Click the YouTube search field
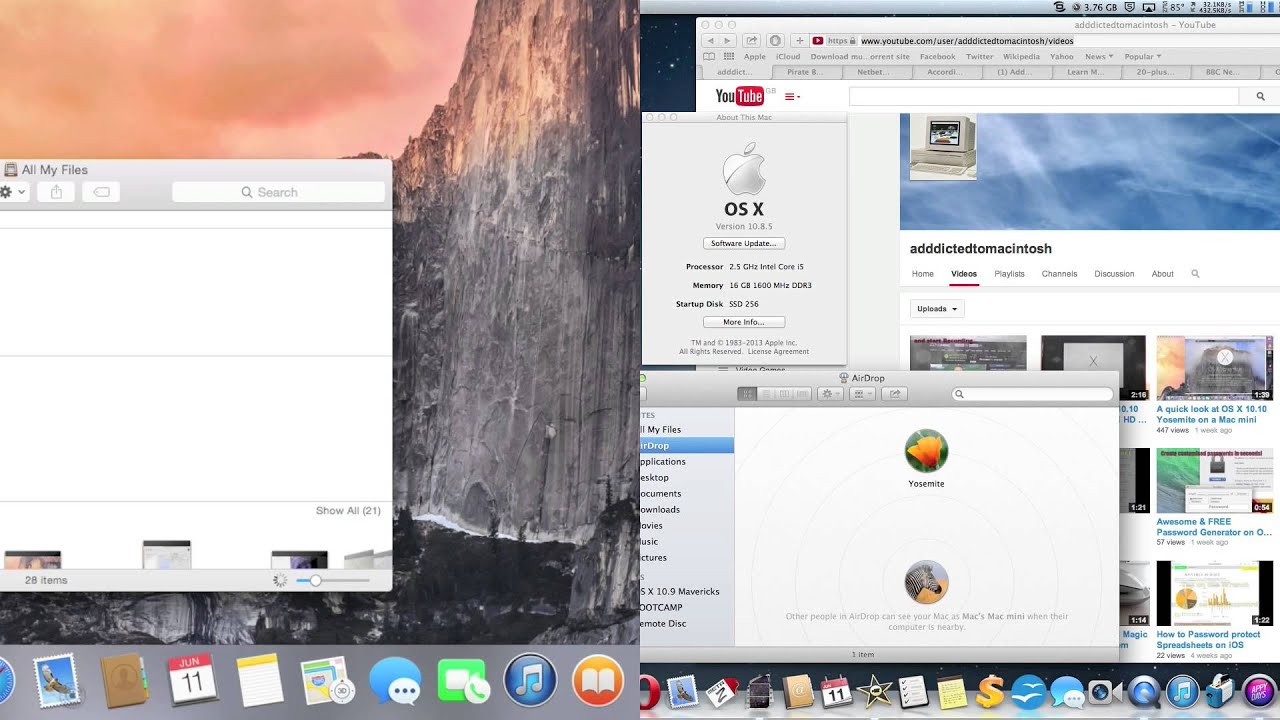The height and width of the screenshot is (720, 1280). [x=1044, y=96]
